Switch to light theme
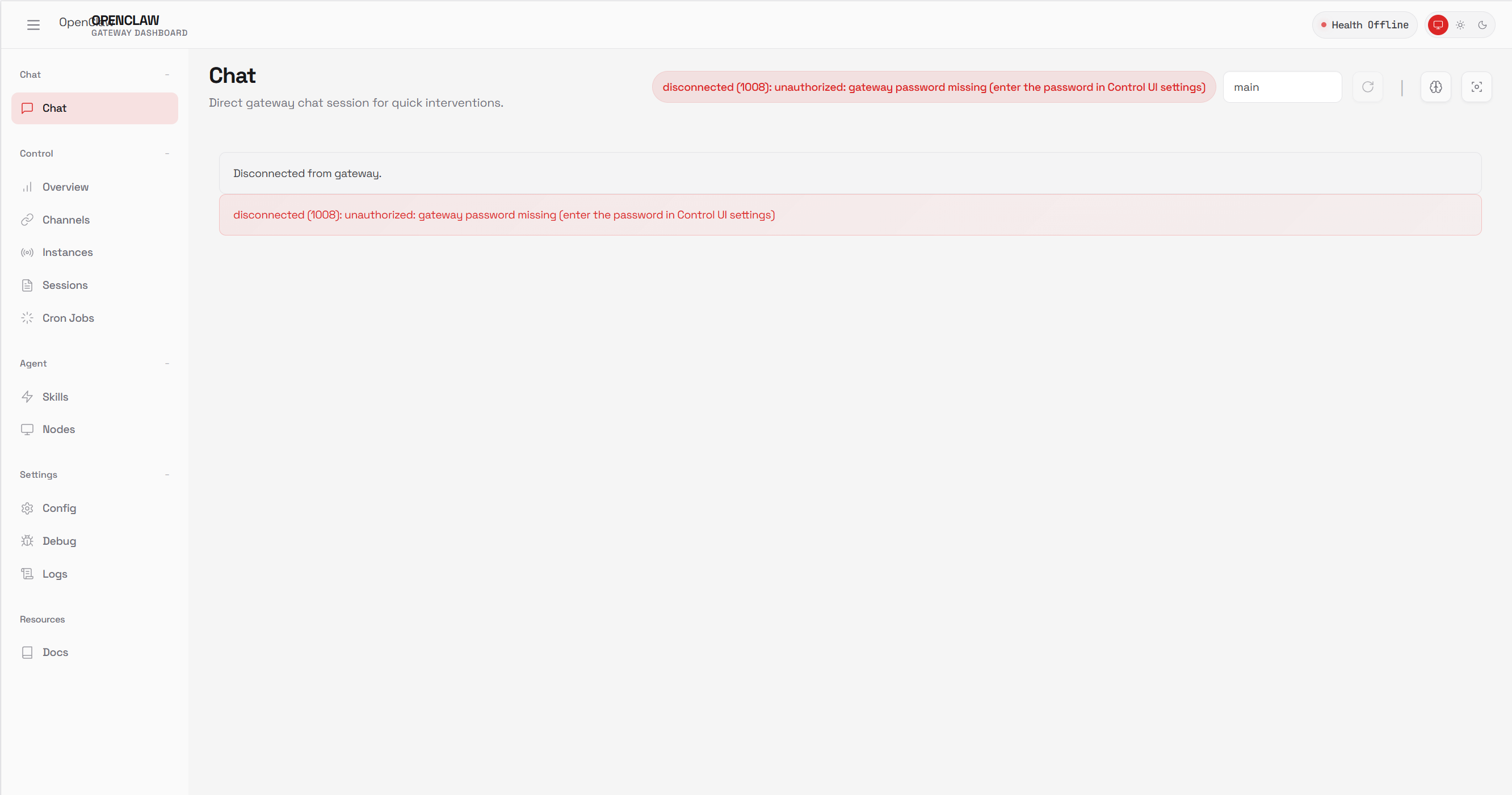 pos(1460,24)
